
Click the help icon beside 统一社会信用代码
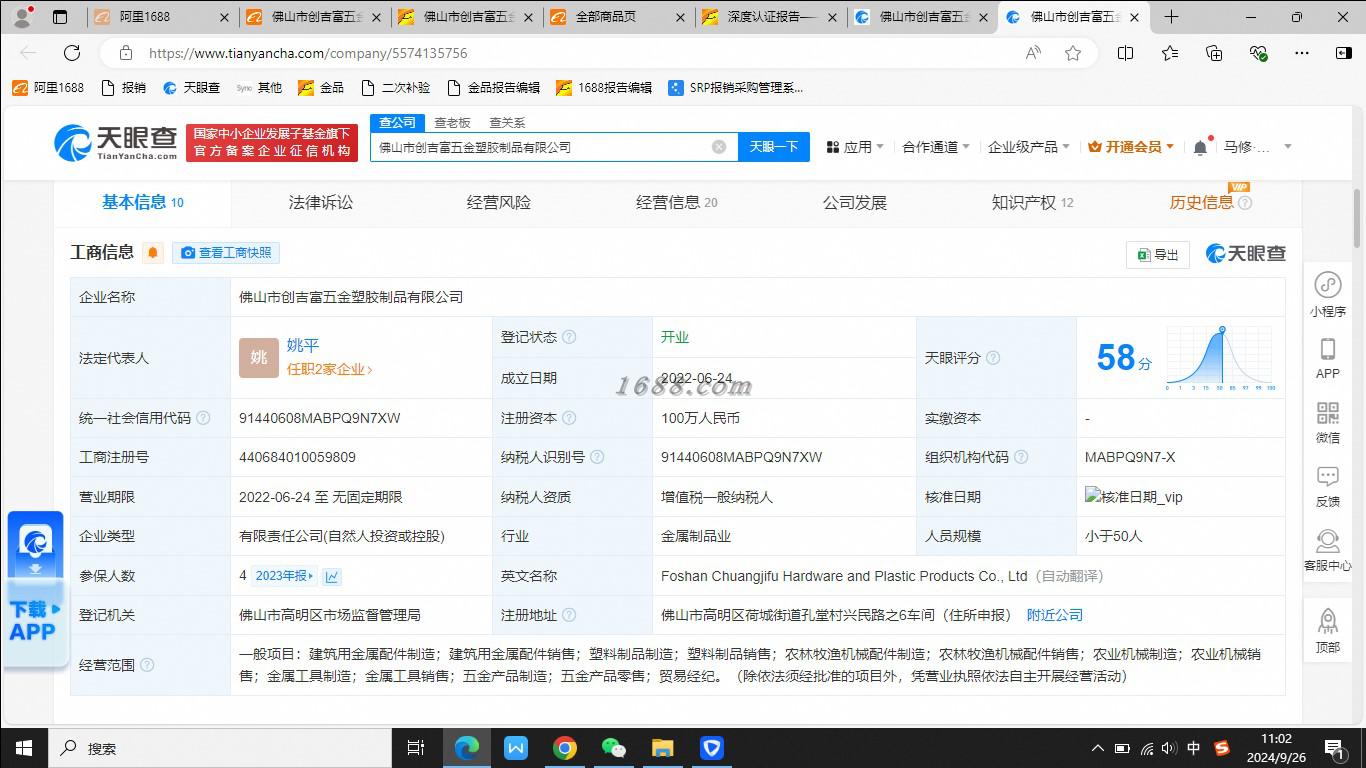pos(203,418)
